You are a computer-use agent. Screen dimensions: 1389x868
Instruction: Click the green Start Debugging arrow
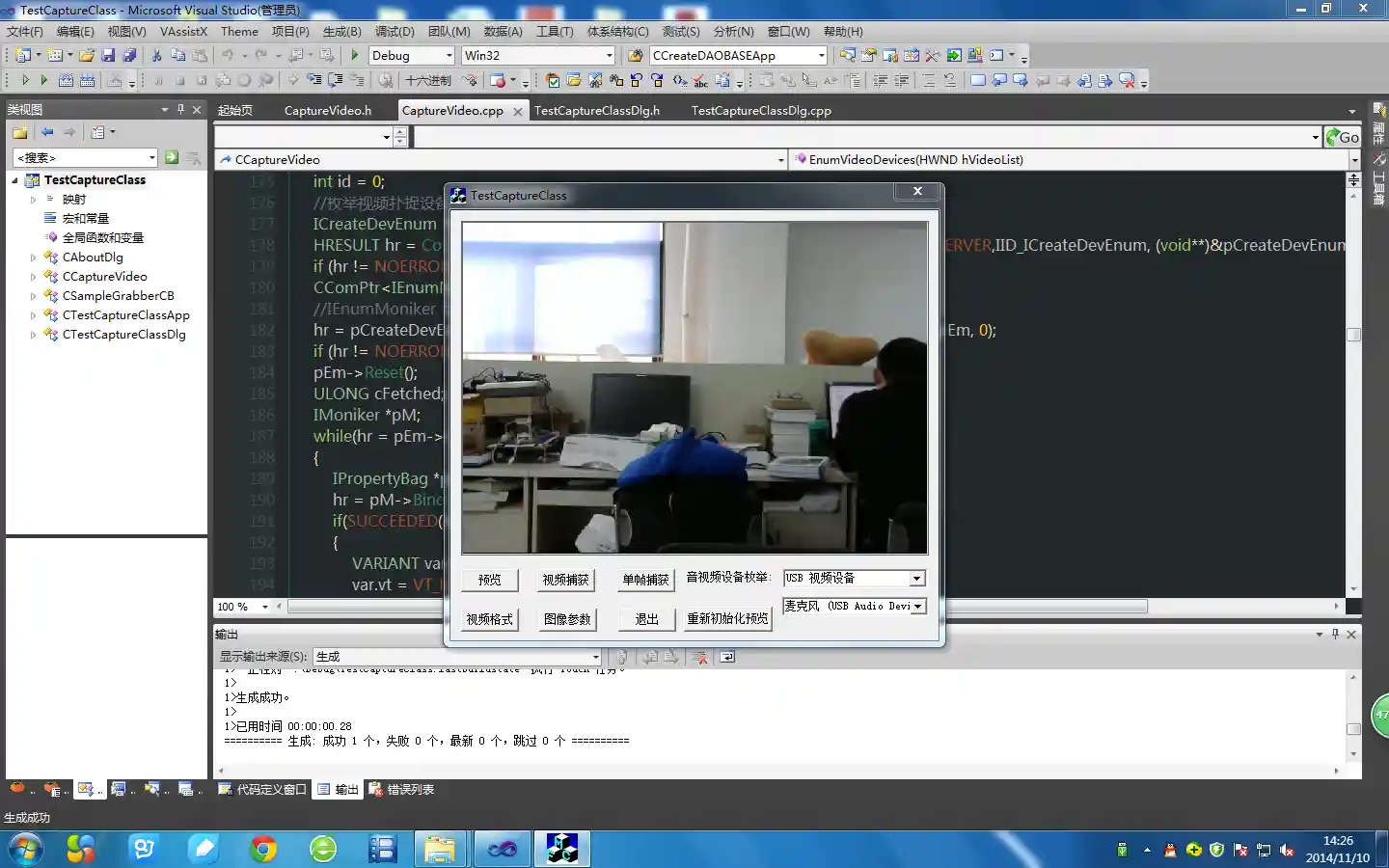pos(355,56)
